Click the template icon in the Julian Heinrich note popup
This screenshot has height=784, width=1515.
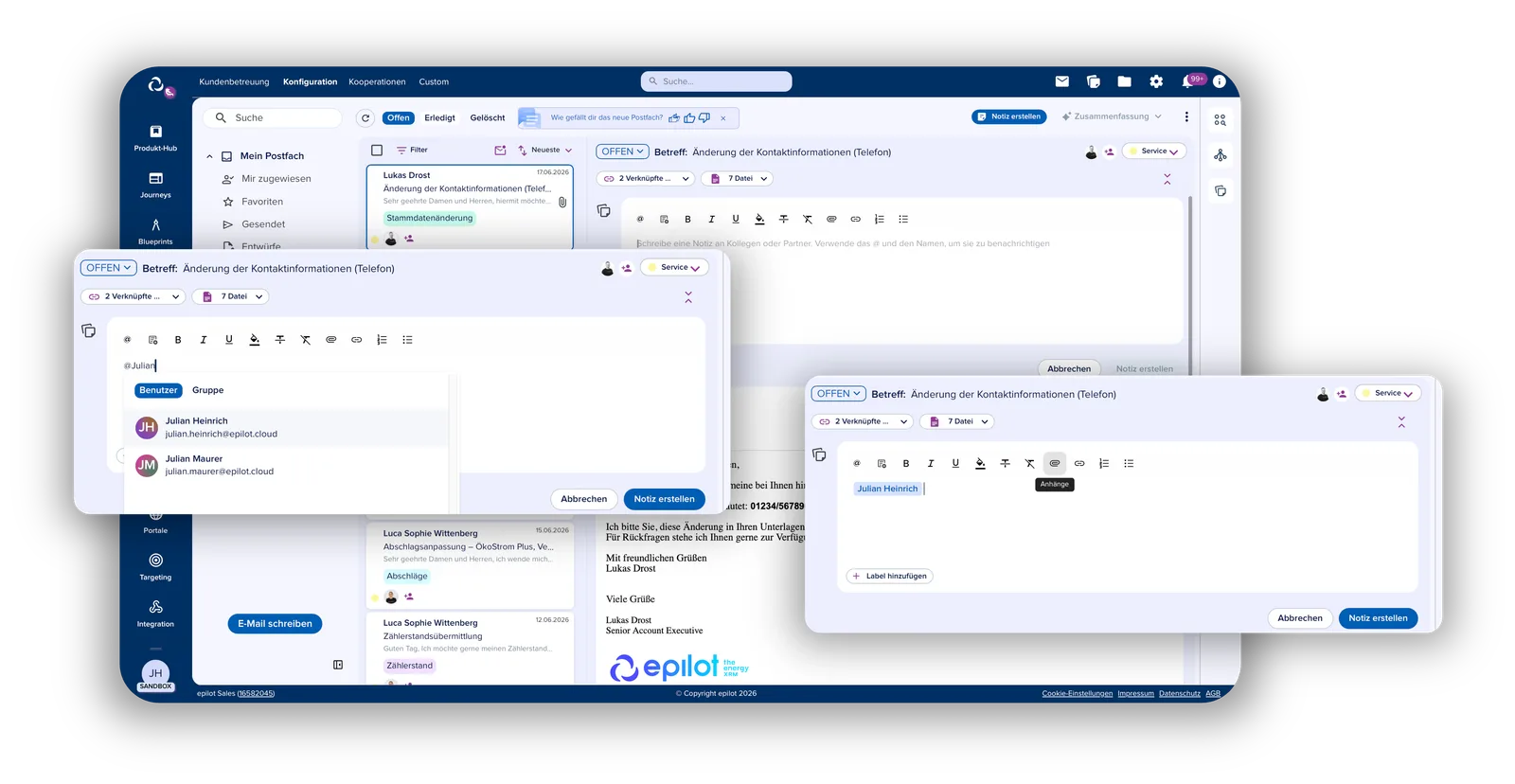tap(882, 463)
